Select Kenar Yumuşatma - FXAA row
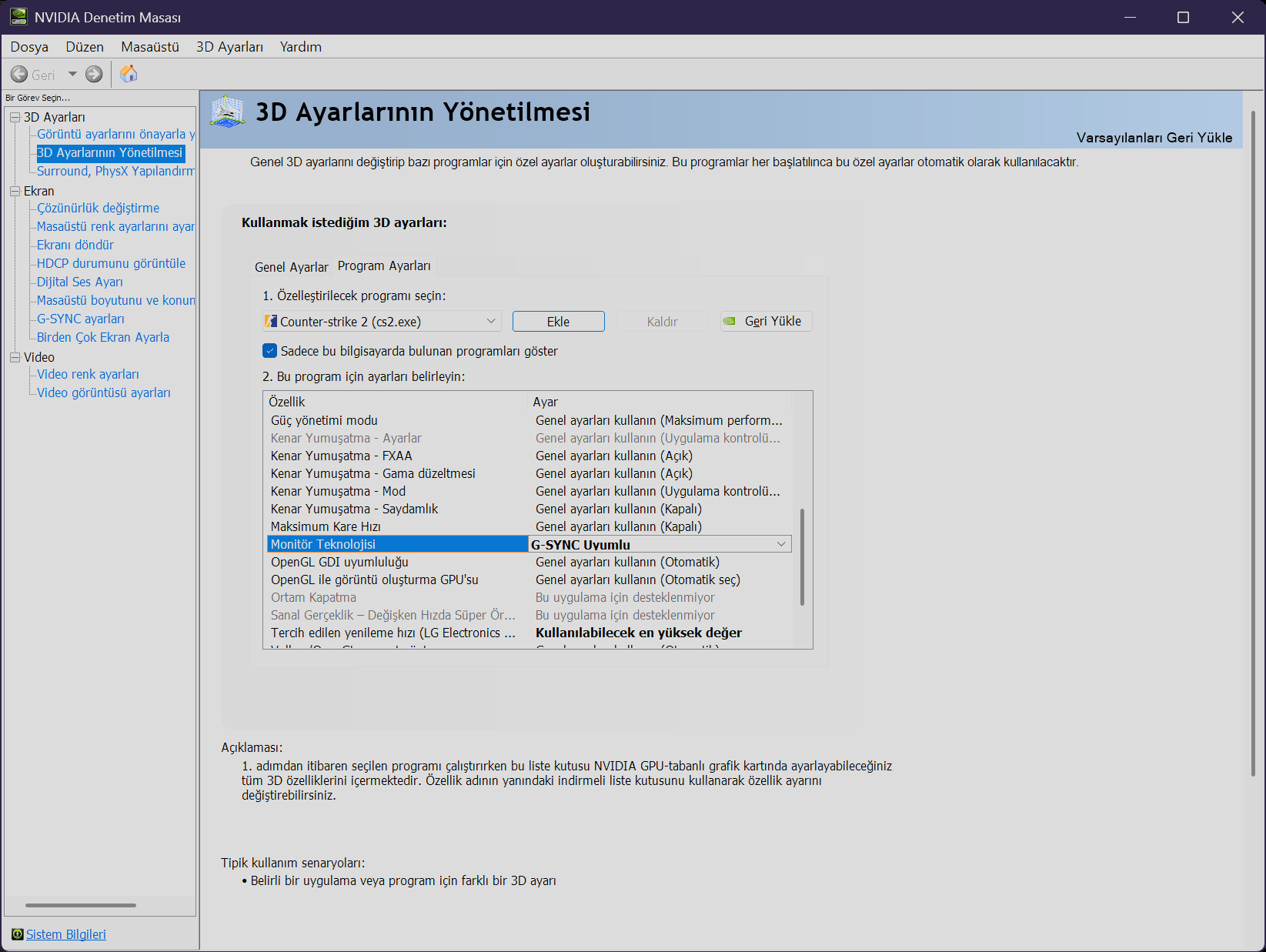 click(529, 456)
